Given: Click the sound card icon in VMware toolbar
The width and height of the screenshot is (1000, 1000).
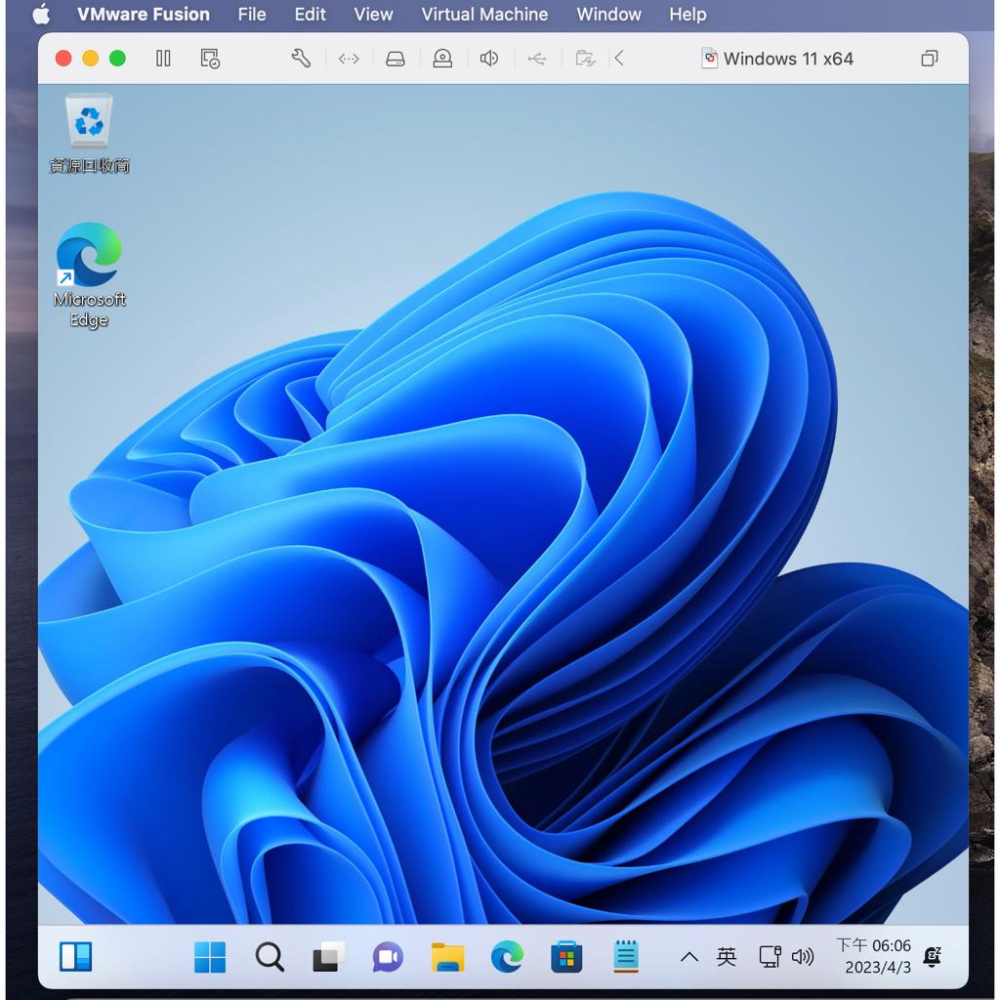Looking at the screenshot, I should pyautogui.click(x=488, y=58).
